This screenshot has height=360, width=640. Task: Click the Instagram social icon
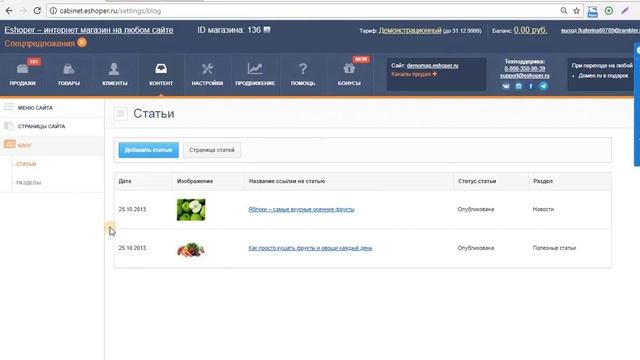coord(518,86)
